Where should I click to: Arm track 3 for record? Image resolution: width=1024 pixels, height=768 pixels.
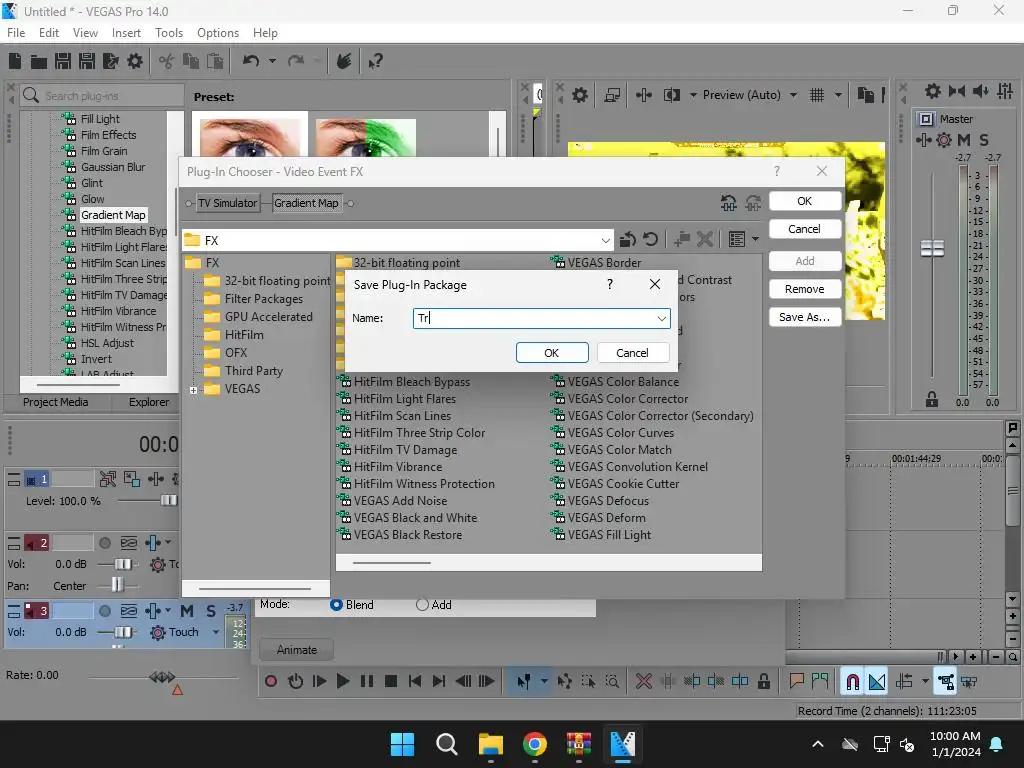coord(104,611)
